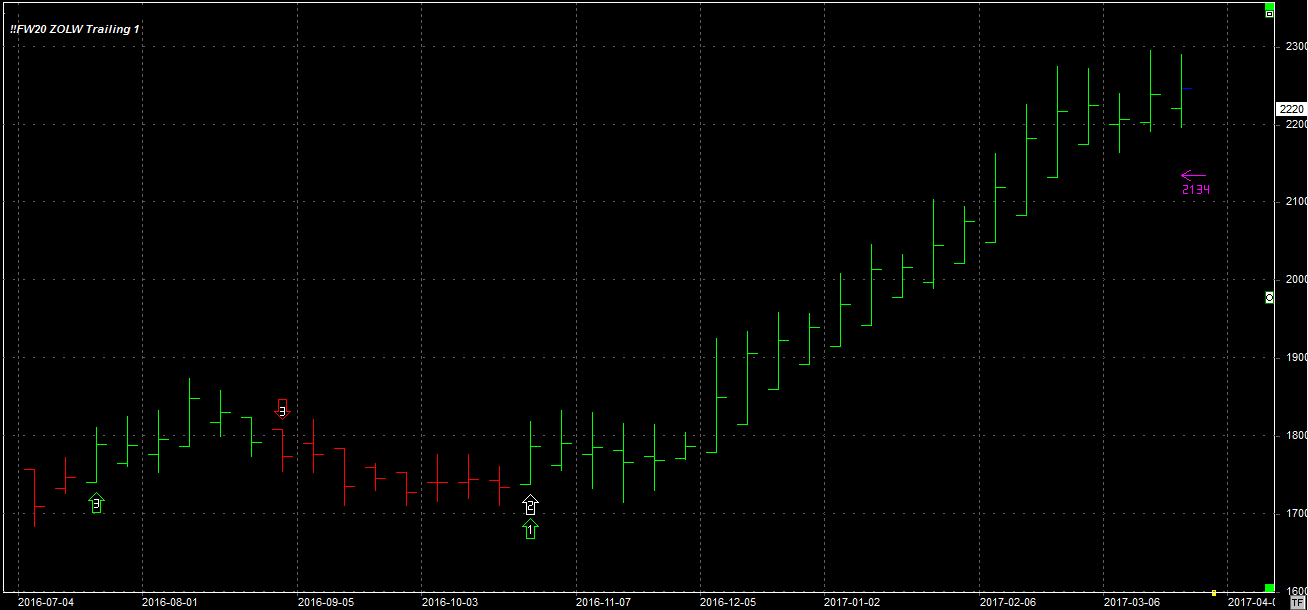The height and width of the screenshot is (610, 1308).
Task: Click the green square at top-right corner
Action: [1269, 5]
